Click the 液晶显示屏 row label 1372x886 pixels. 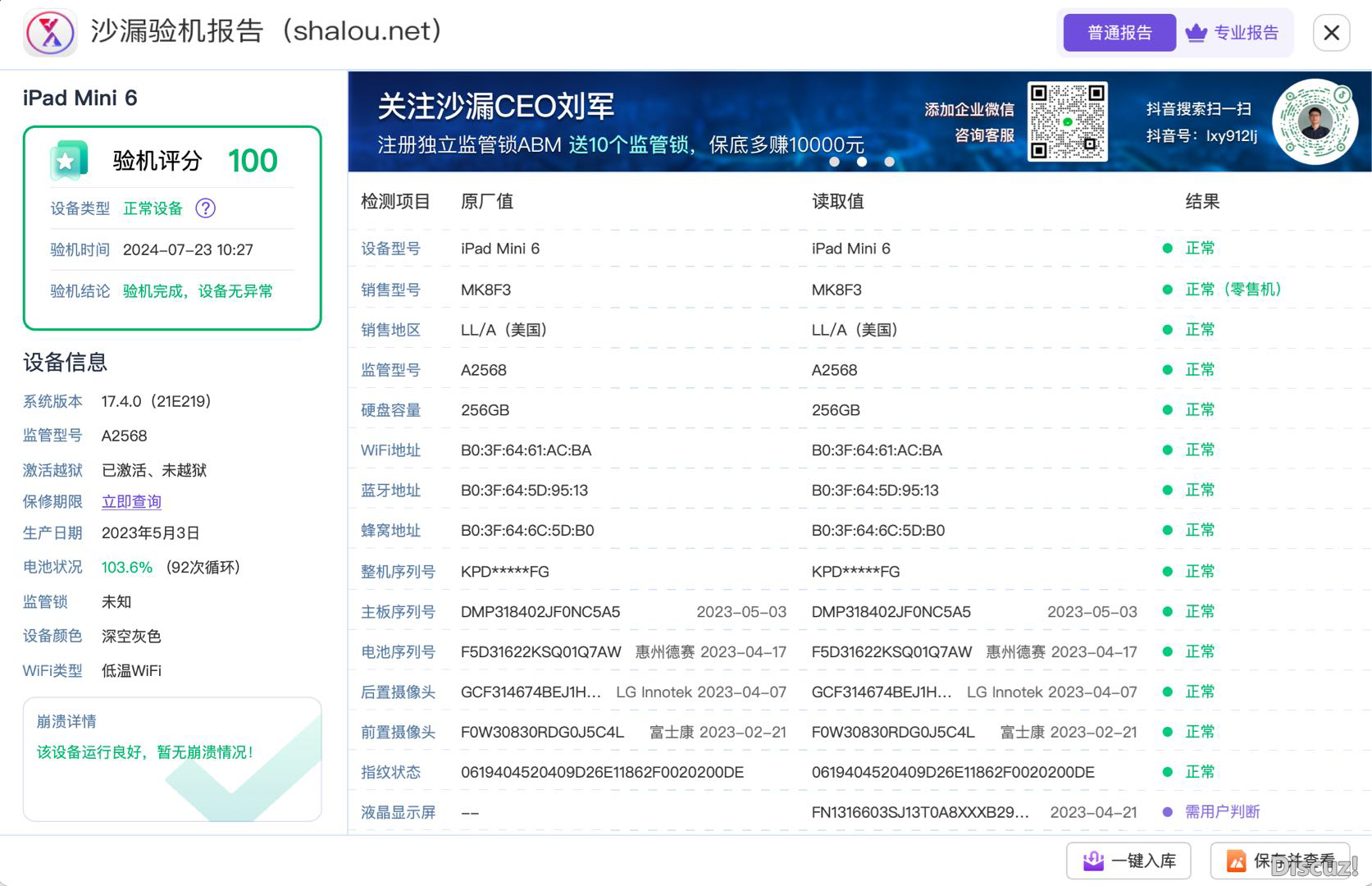398,812
